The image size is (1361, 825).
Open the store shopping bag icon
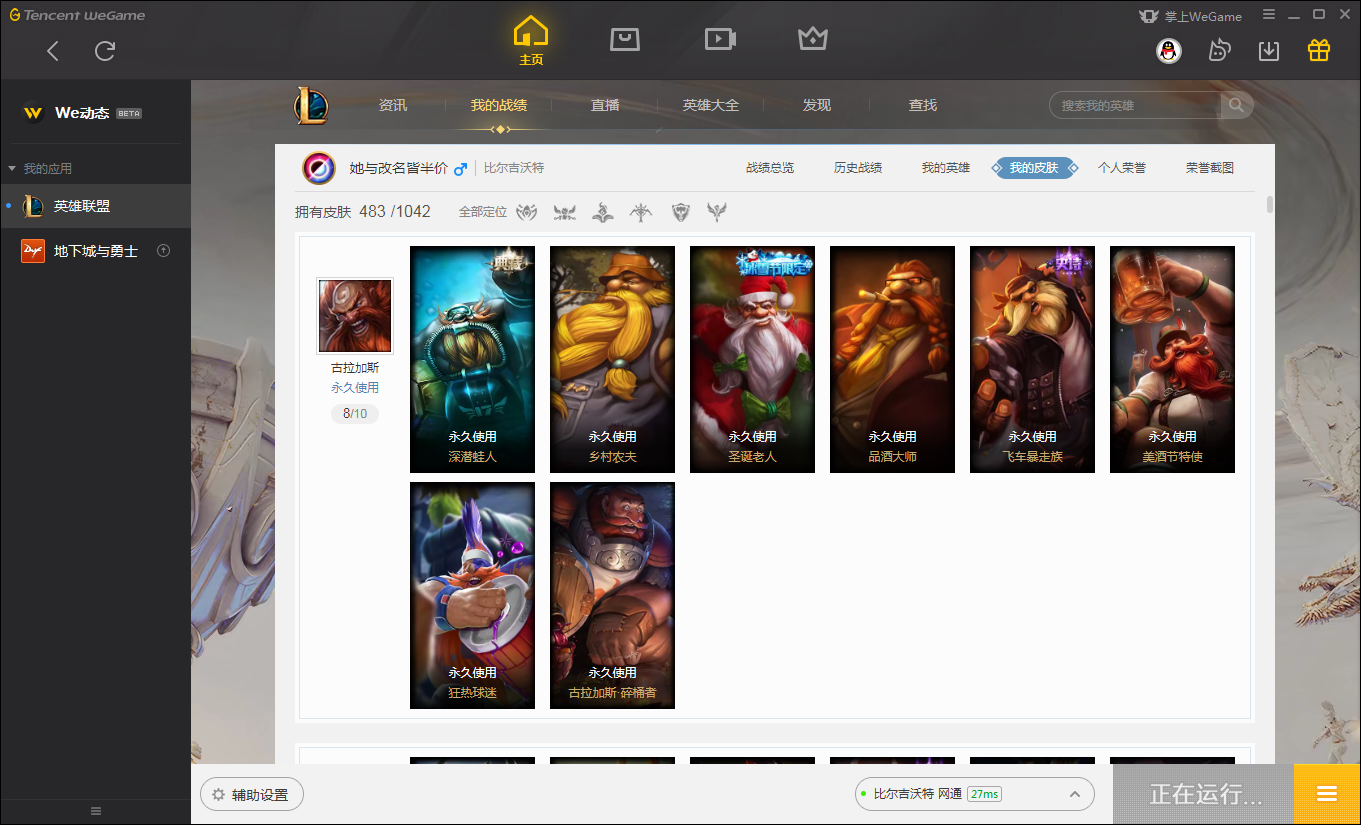tap(625, 39)
